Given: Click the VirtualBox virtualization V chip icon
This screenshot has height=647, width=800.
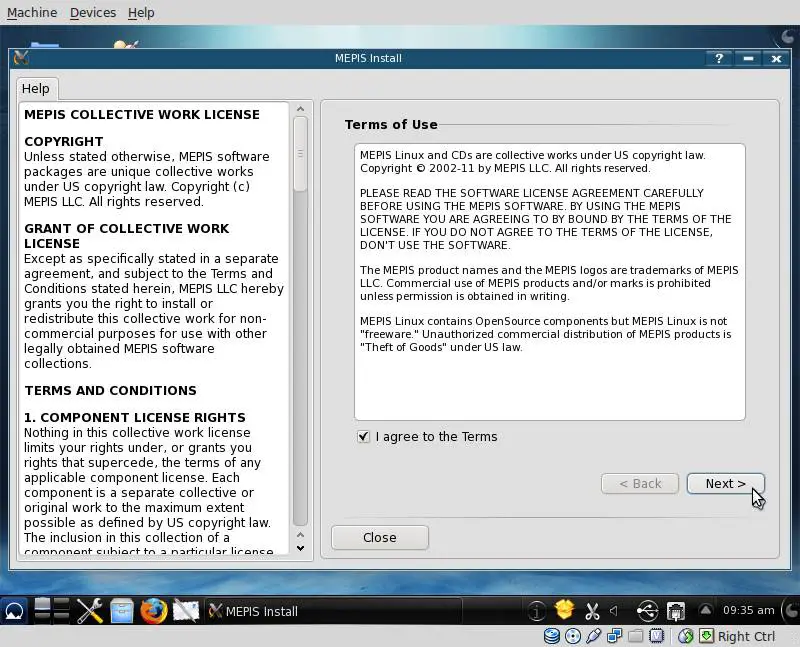Looking at the screenshot, I should (x=656, y=636).
